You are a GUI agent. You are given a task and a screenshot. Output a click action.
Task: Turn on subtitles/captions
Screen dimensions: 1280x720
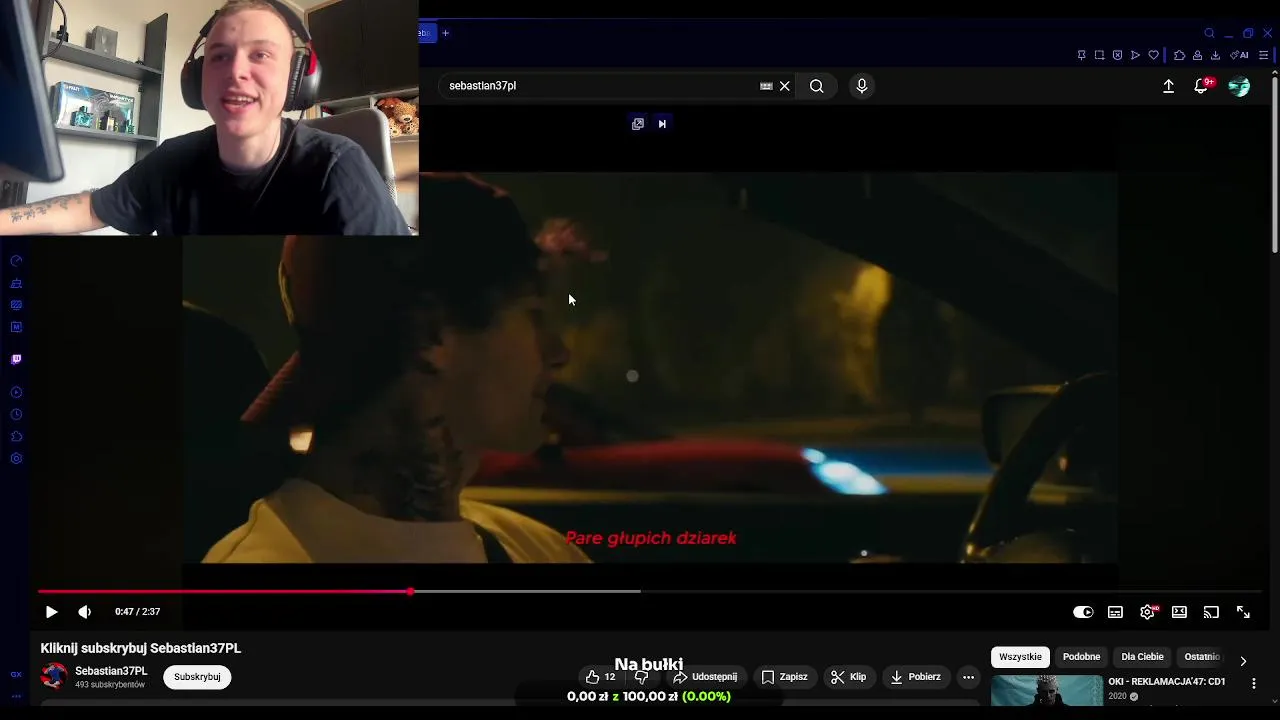[x=1115, y=612]
